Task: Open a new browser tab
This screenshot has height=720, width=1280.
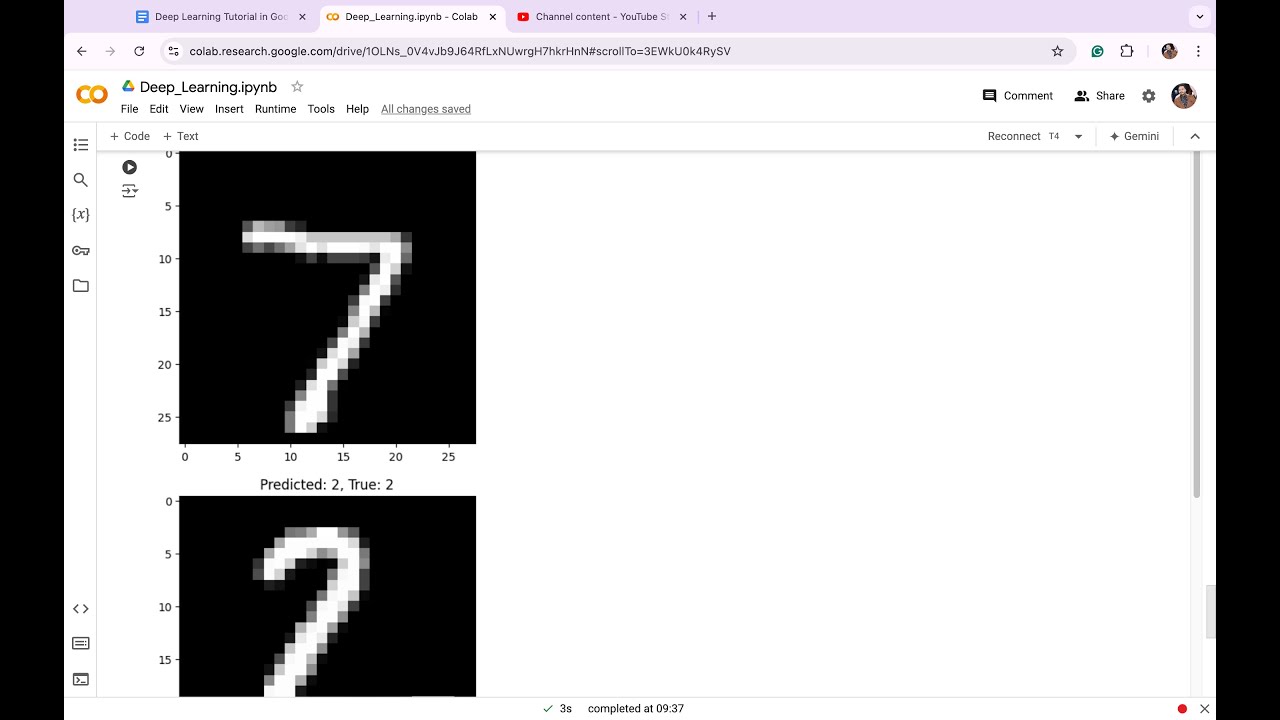Action: 712,17
